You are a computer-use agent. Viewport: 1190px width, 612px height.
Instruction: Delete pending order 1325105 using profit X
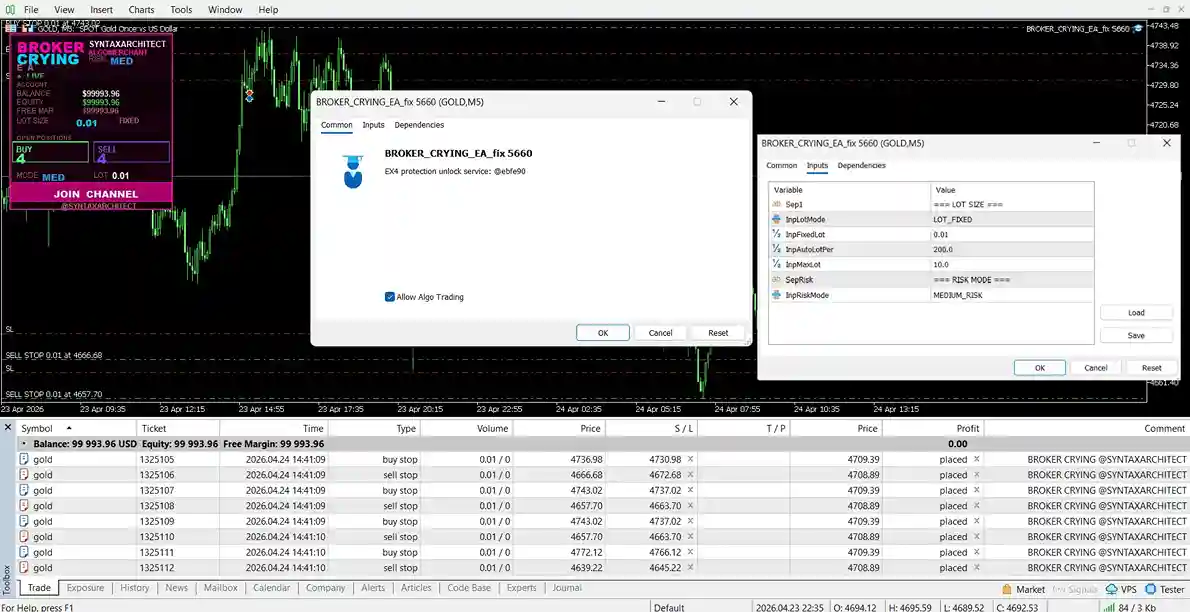976,459
